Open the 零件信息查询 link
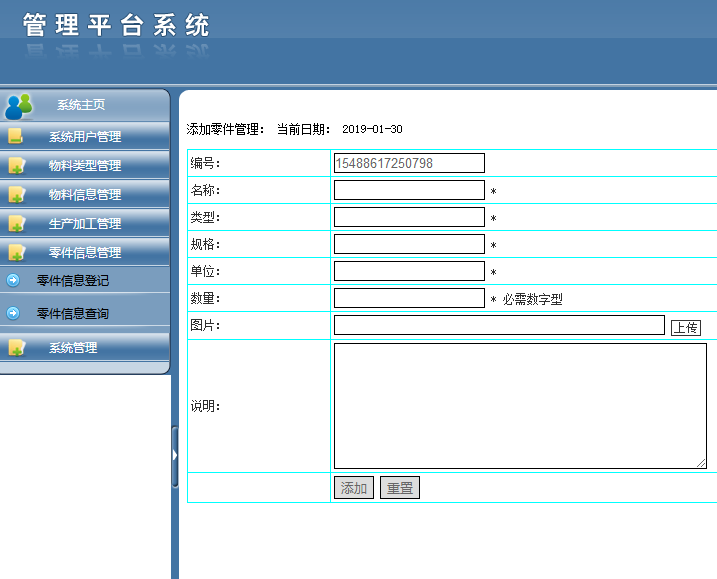The width and height of the screenshot is (717, 579). tap(73, 314)
